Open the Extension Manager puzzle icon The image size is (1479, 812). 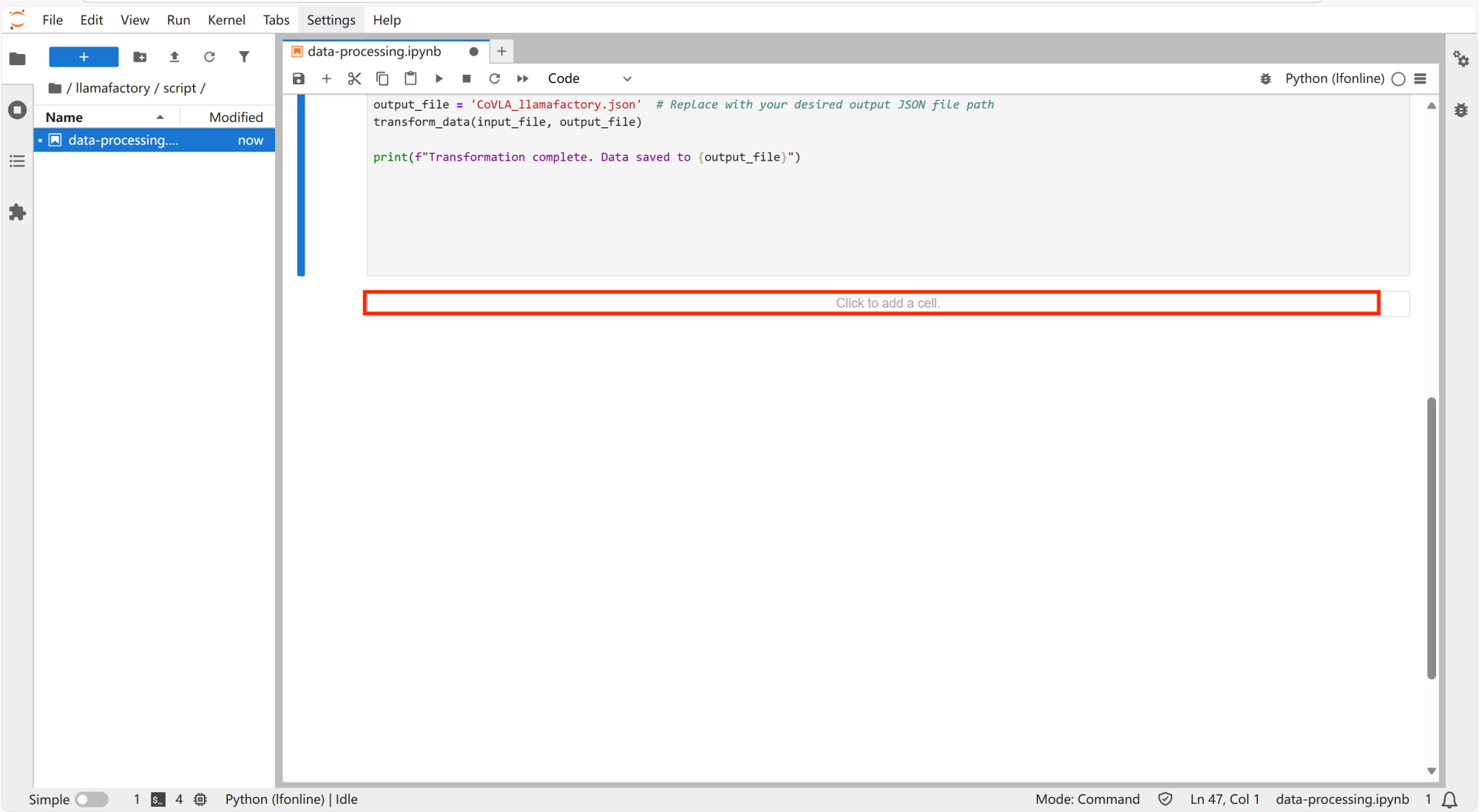point(17,213)
